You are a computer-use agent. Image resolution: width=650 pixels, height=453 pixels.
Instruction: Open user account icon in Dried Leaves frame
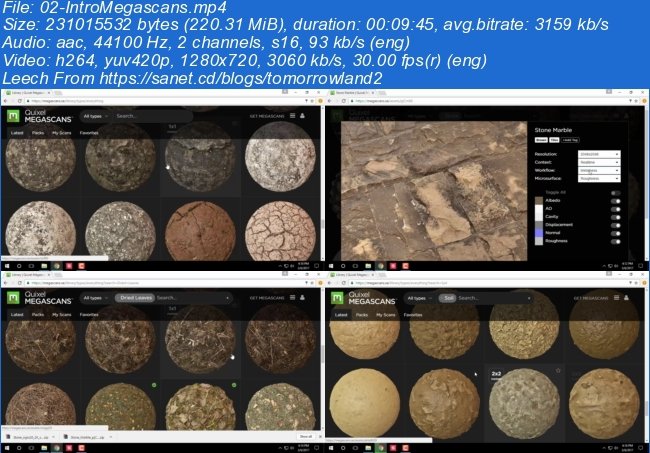(303, 298)
